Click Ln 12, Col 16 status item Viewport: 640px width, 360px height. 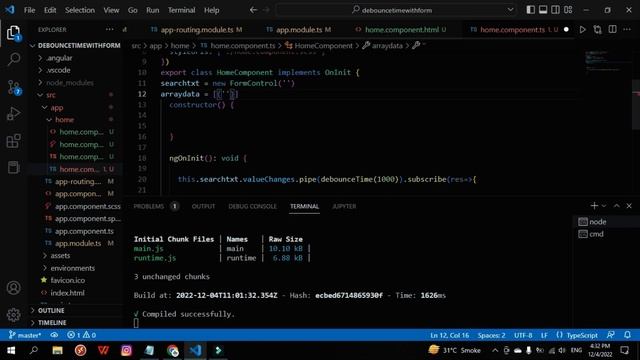coord(449,335)
